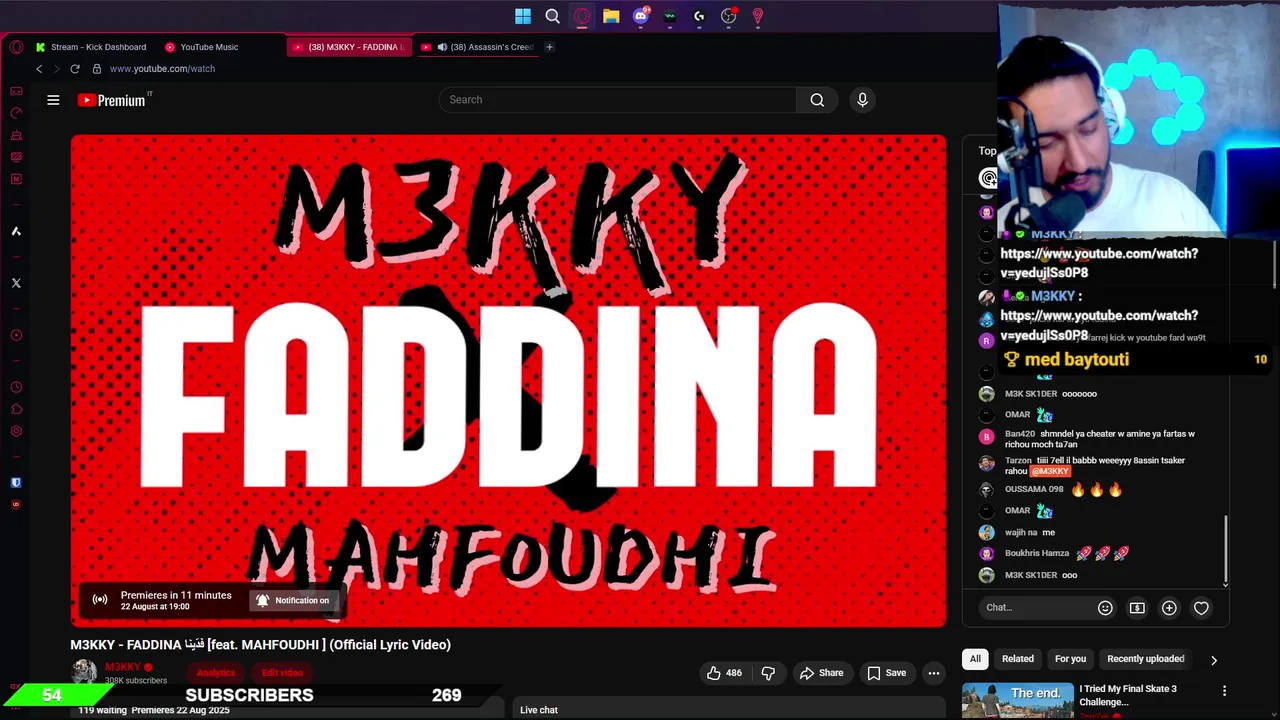Open a new browser tab
The height and width of the screenshot is (720, 1280).
click(549, 47)
